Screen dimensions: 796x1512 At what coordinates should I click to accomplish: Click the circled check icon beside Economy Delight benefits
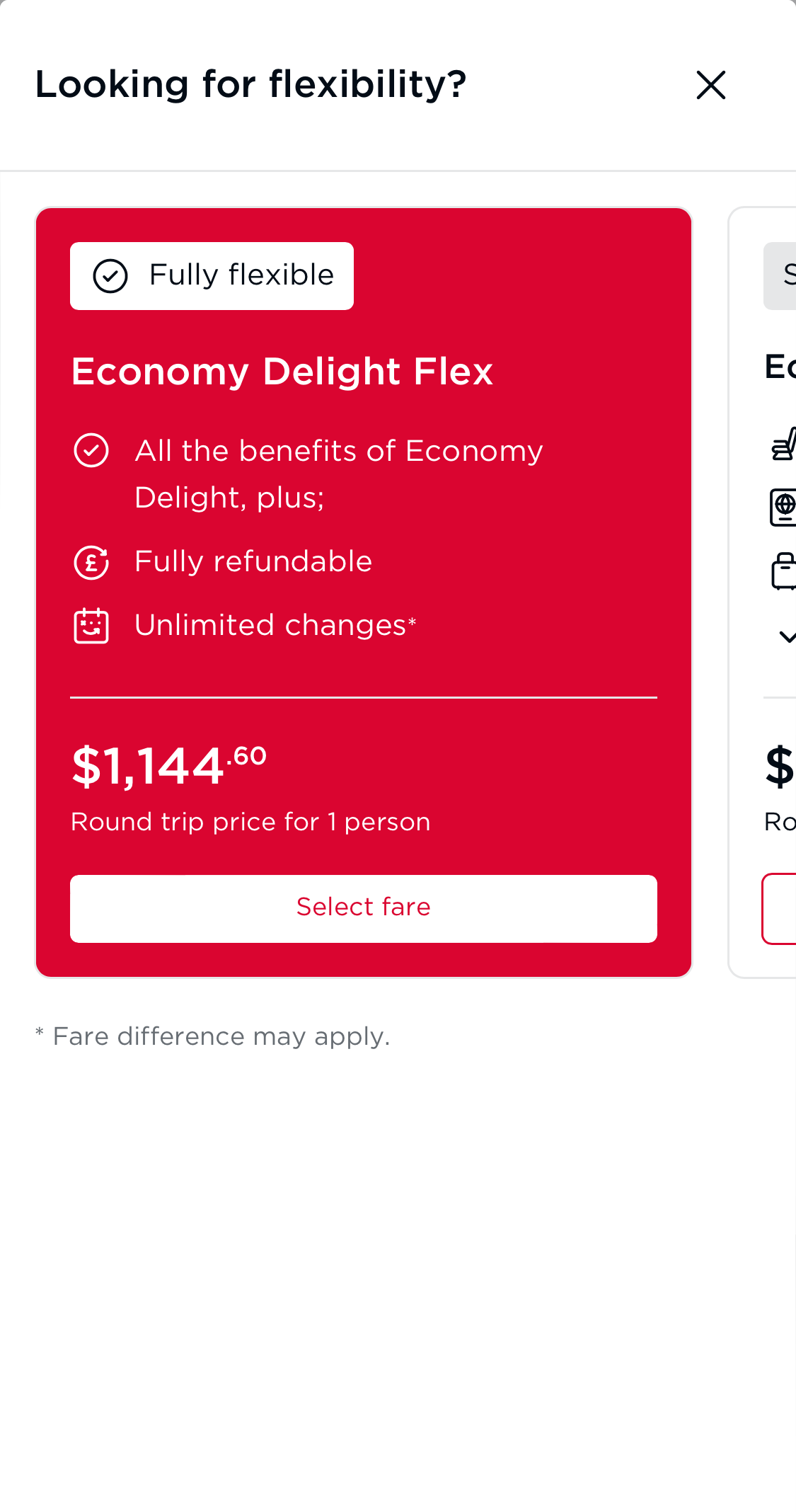coord(91,451)
